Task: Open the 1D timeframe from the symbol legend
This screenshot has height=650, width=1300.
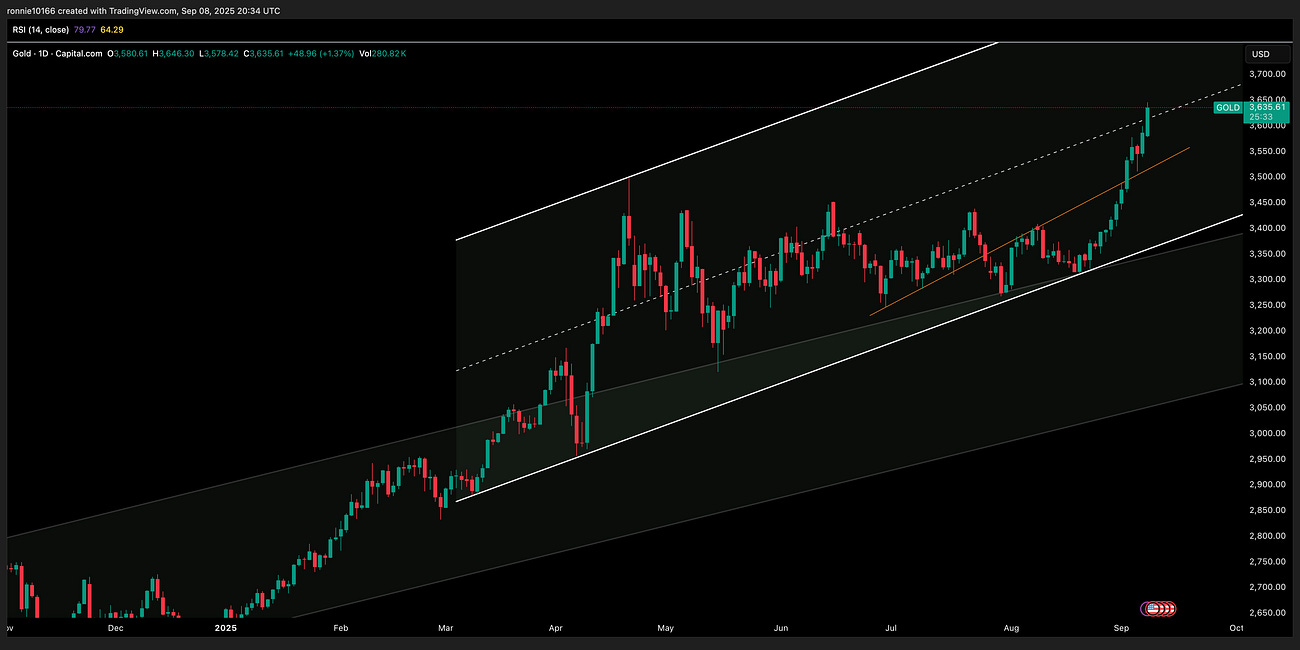Action: tap(41, 53)
